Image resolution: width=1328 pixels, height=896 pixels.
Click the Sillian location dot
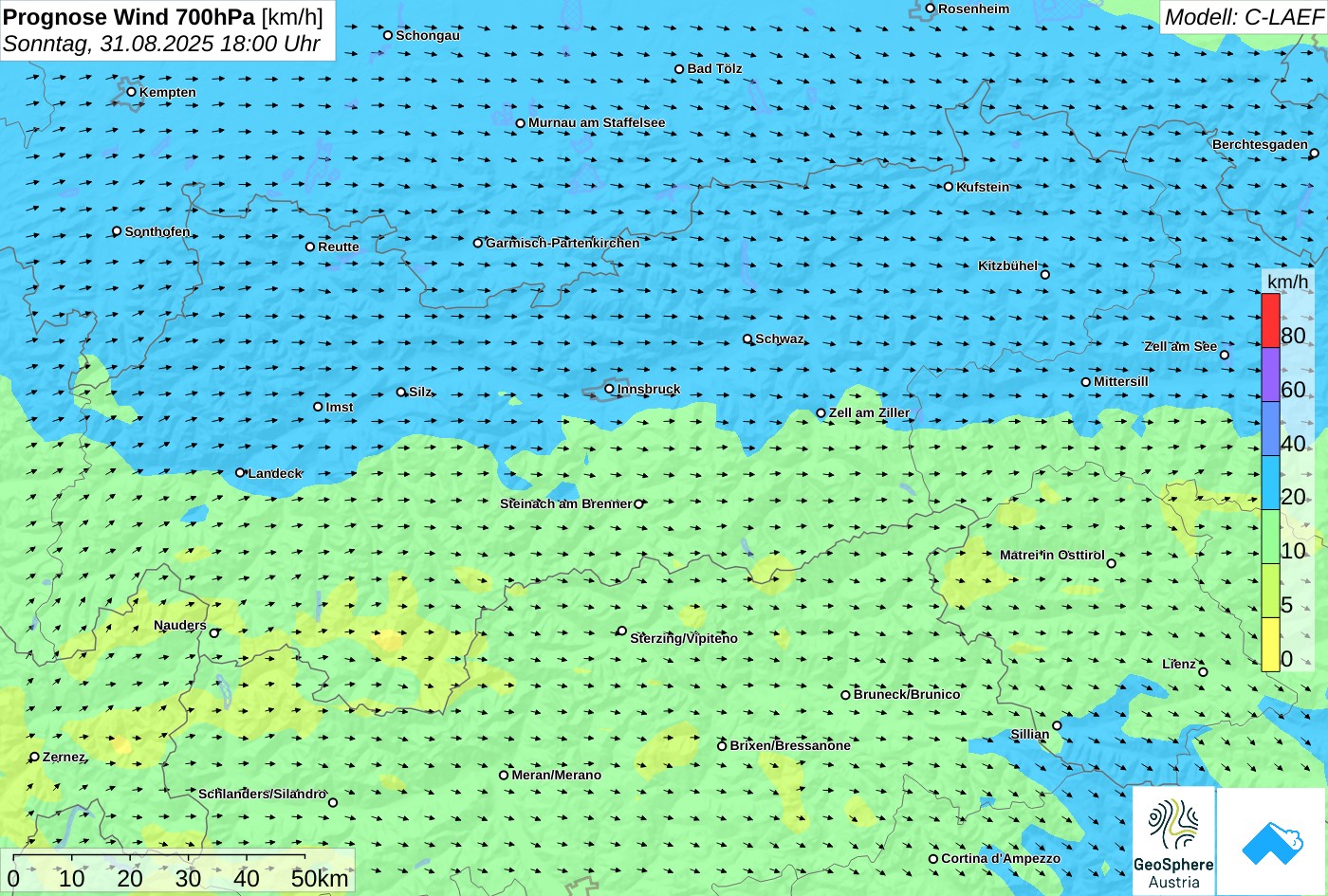[x=1058, y=726]
